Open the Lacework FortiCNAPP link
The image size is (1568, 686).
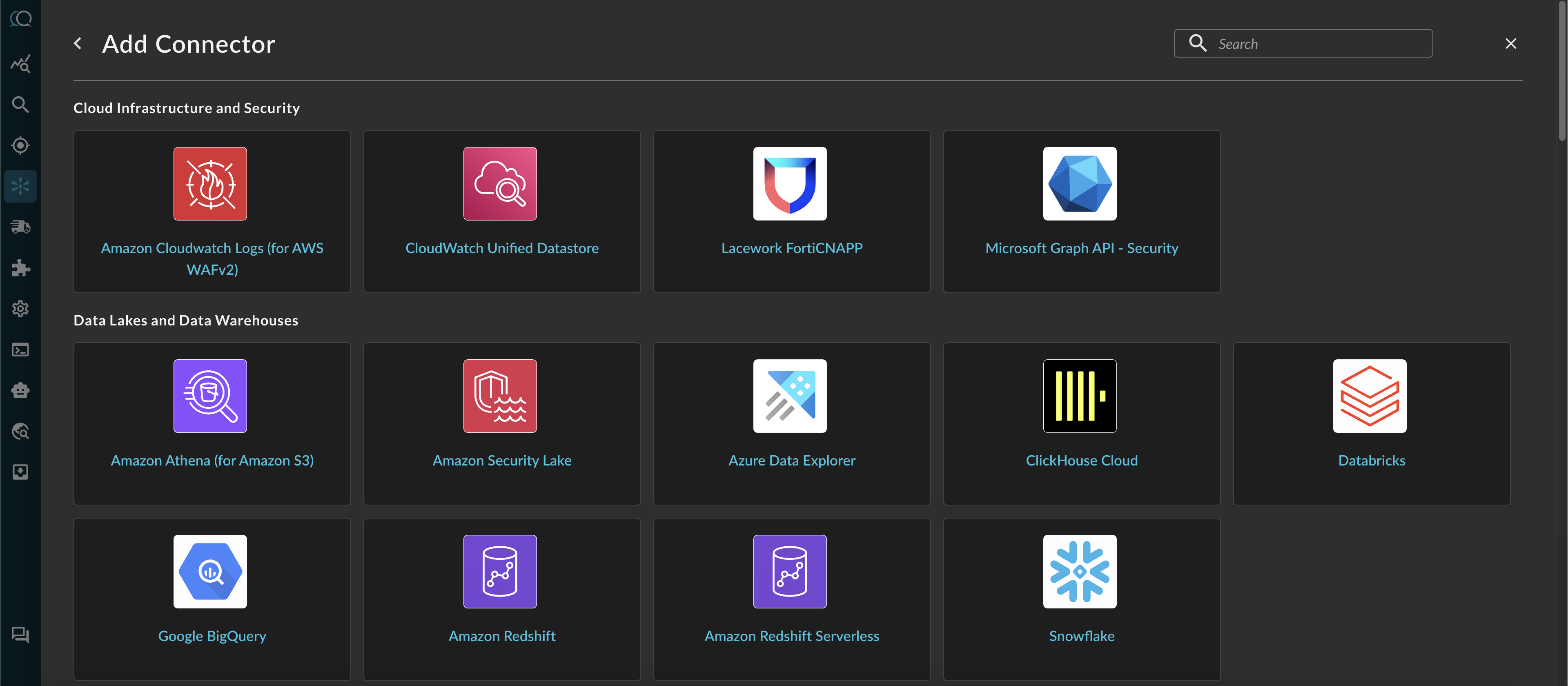(792, 248)
